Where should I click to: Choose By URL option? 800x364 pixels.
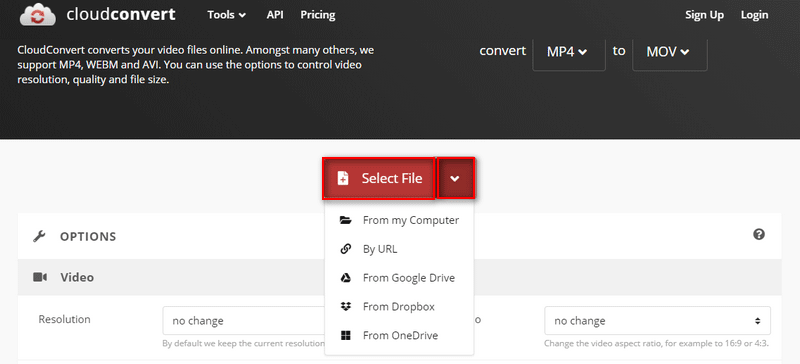click(x=399, y=249)
